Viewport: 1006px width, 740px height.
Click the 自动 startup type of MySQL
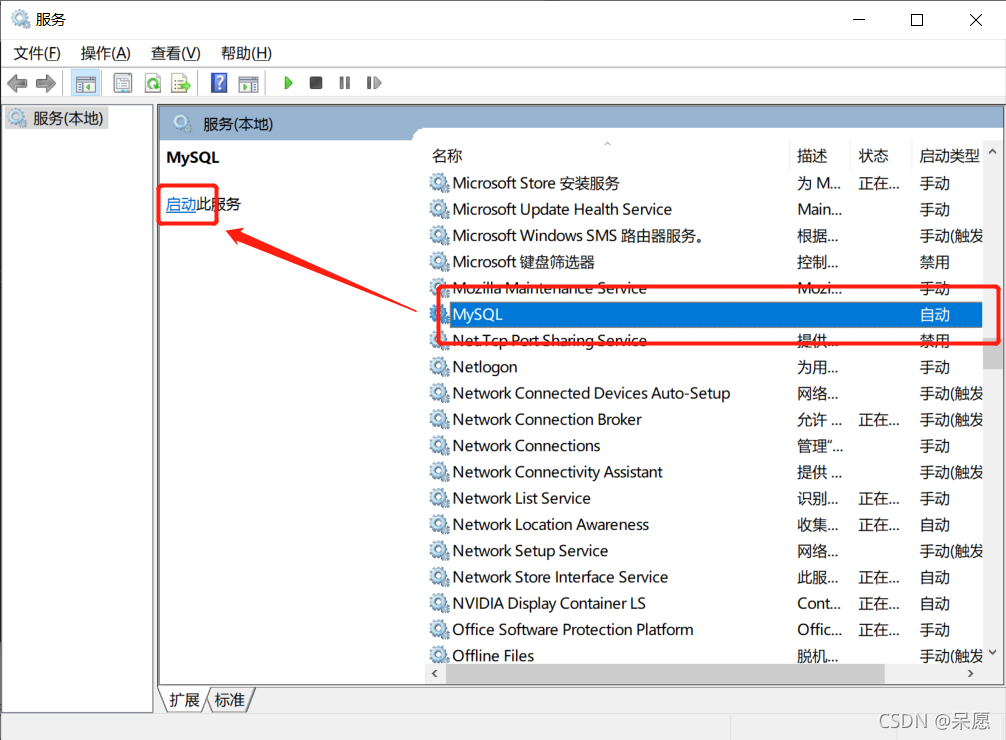coord(934,315)
